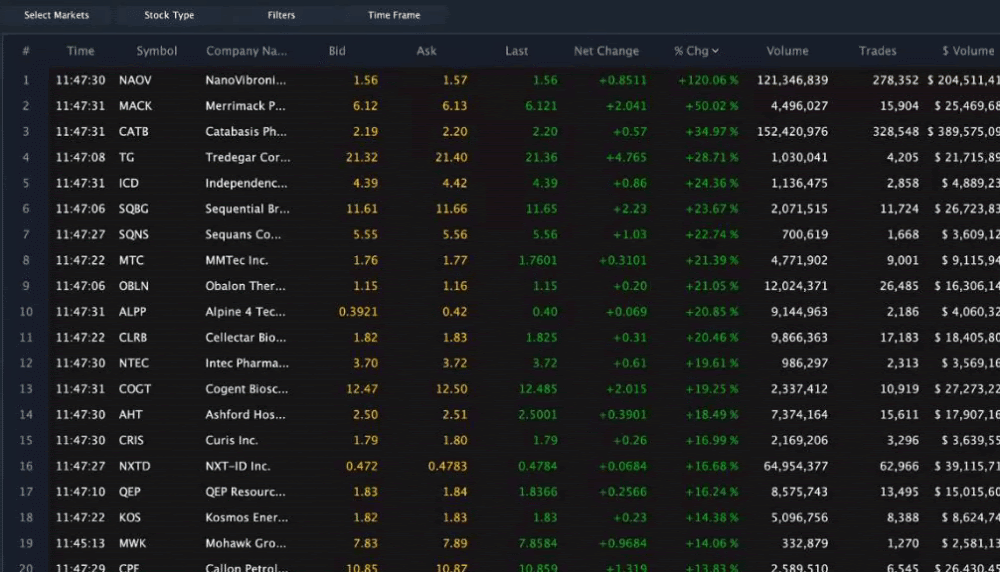Select the ICD symbol
The height and width of the screenshot is (572, 1000).
128,183
